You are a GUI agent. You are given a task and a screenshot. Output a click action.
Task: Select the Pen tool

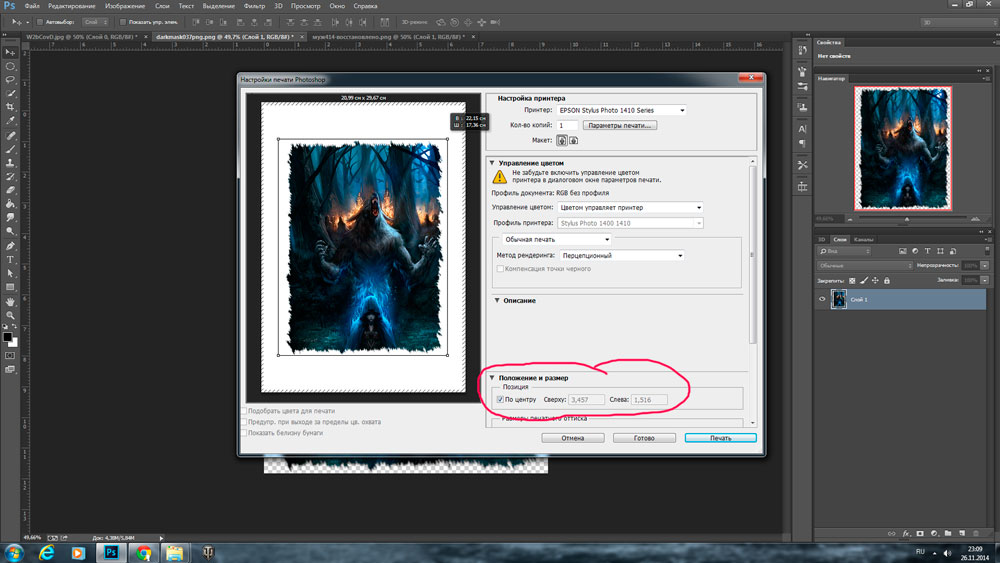coord(10,246)
